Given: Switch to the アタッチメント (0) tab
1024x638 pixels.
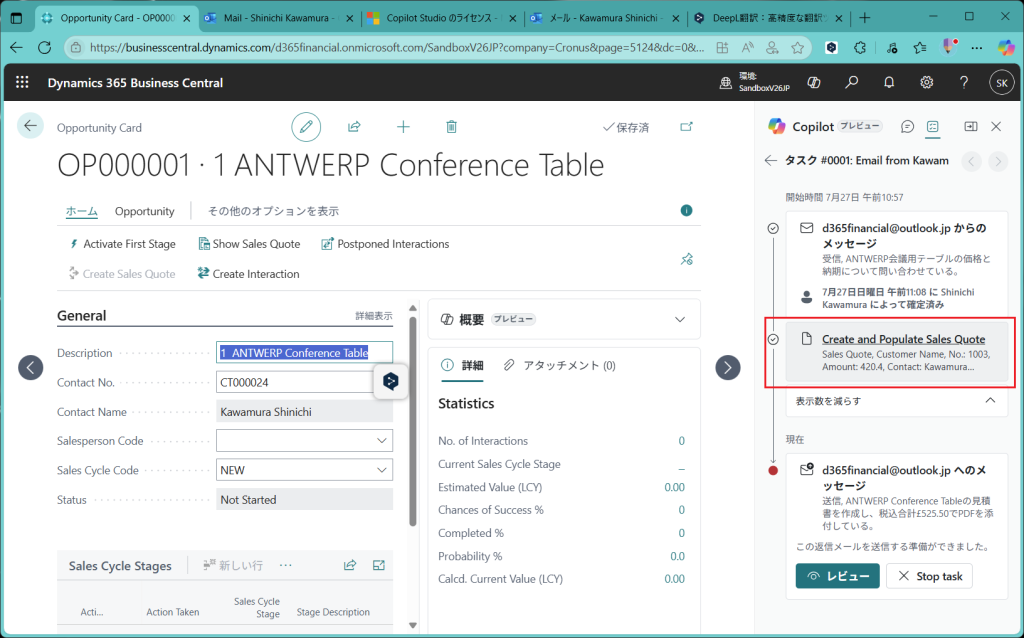Looking at the screenshot, I should pos(559,366).
